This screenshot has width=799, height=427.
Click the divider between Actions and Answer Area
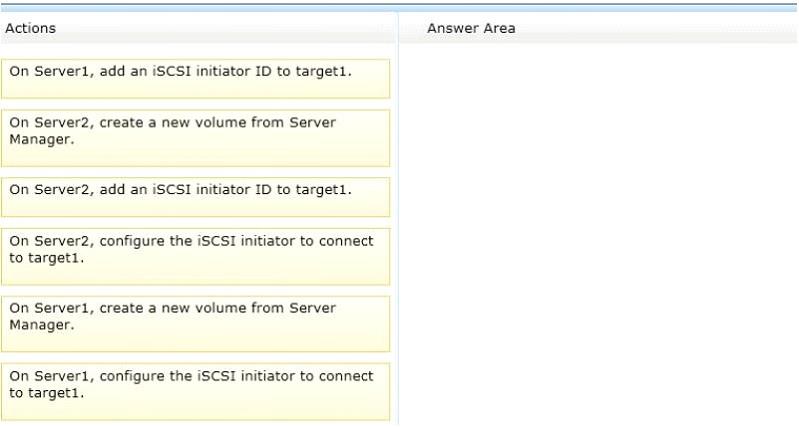click(397, 219)
